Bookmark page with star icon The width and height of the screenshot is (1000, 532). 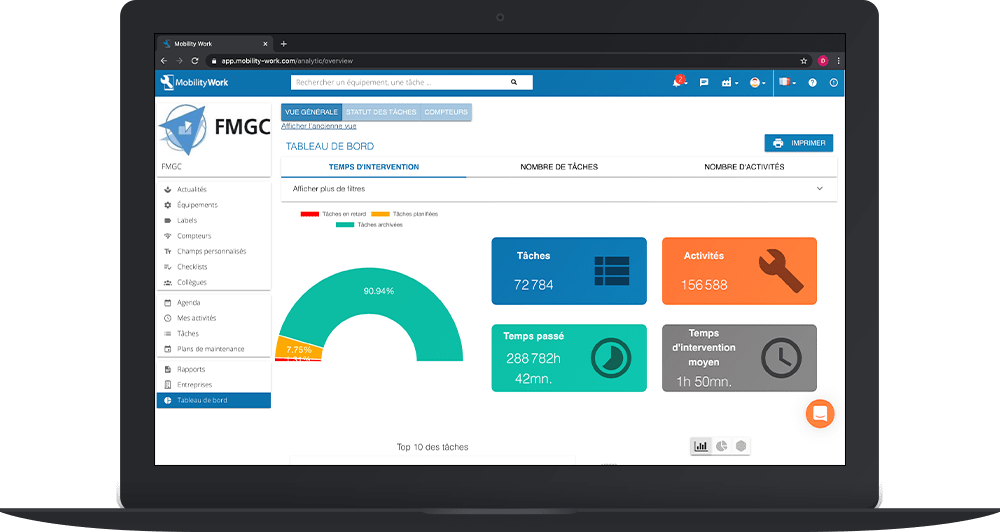point(804,61)
